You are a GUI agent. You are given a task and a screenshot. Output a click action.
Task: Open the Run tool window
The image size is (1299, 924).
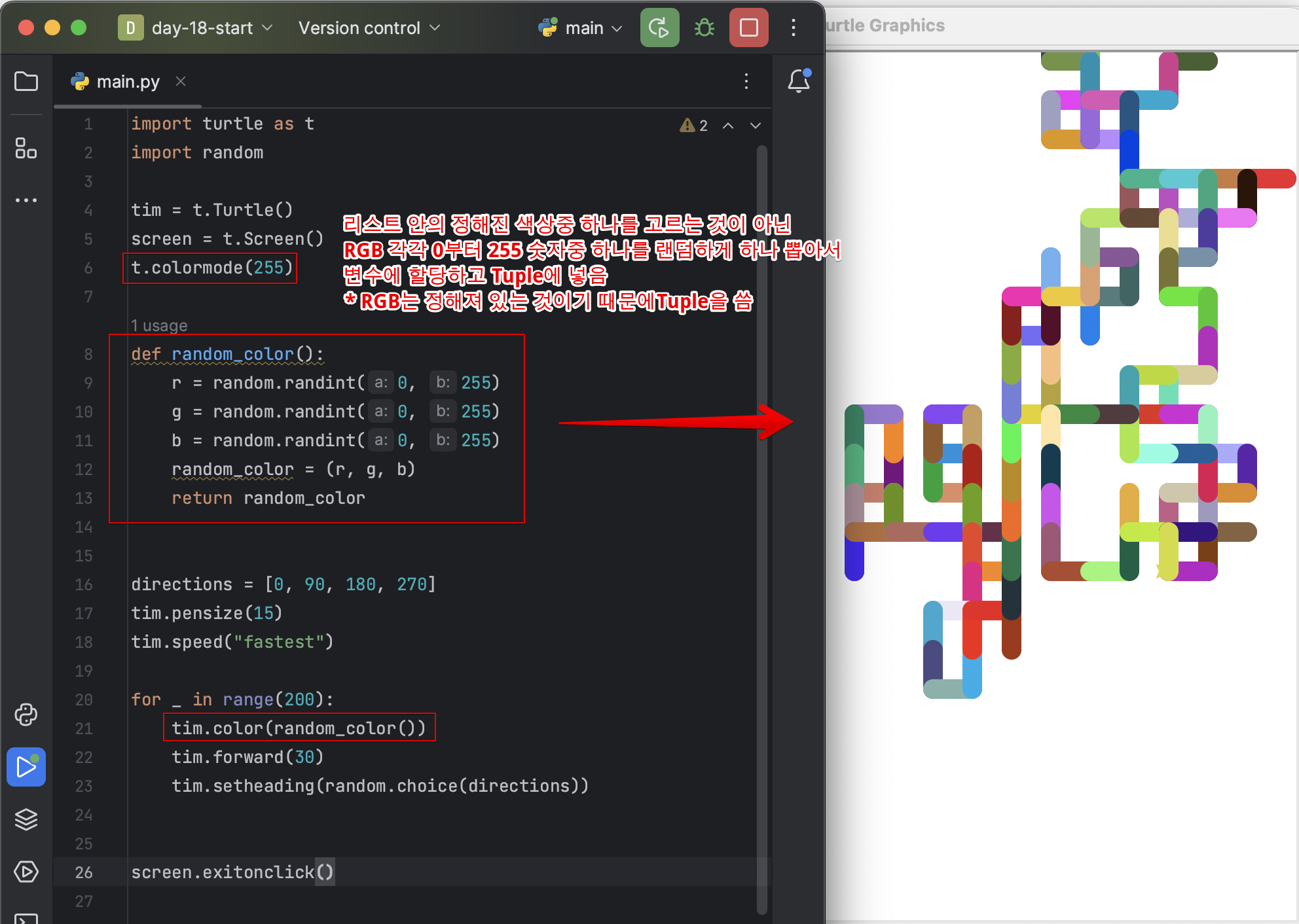click(x=26, y=767)
